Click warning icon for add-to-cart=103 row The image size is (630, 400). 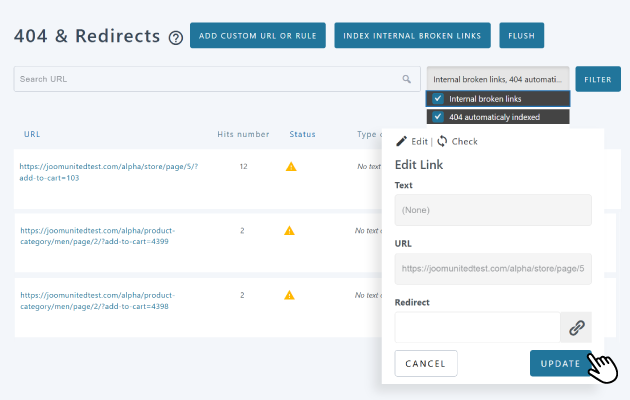pos(291,166)
